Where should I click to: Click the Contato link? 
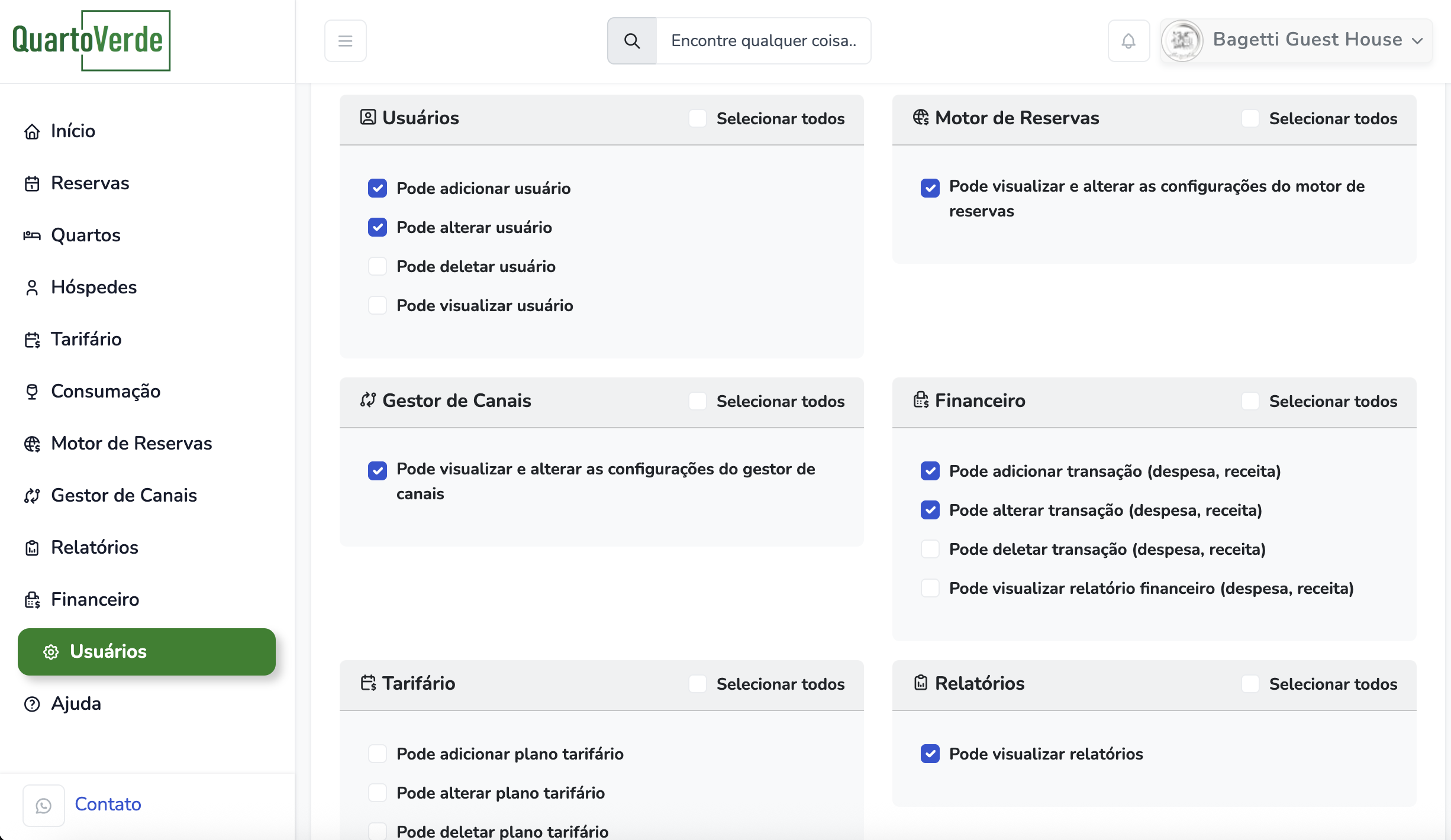click(108, 805)
